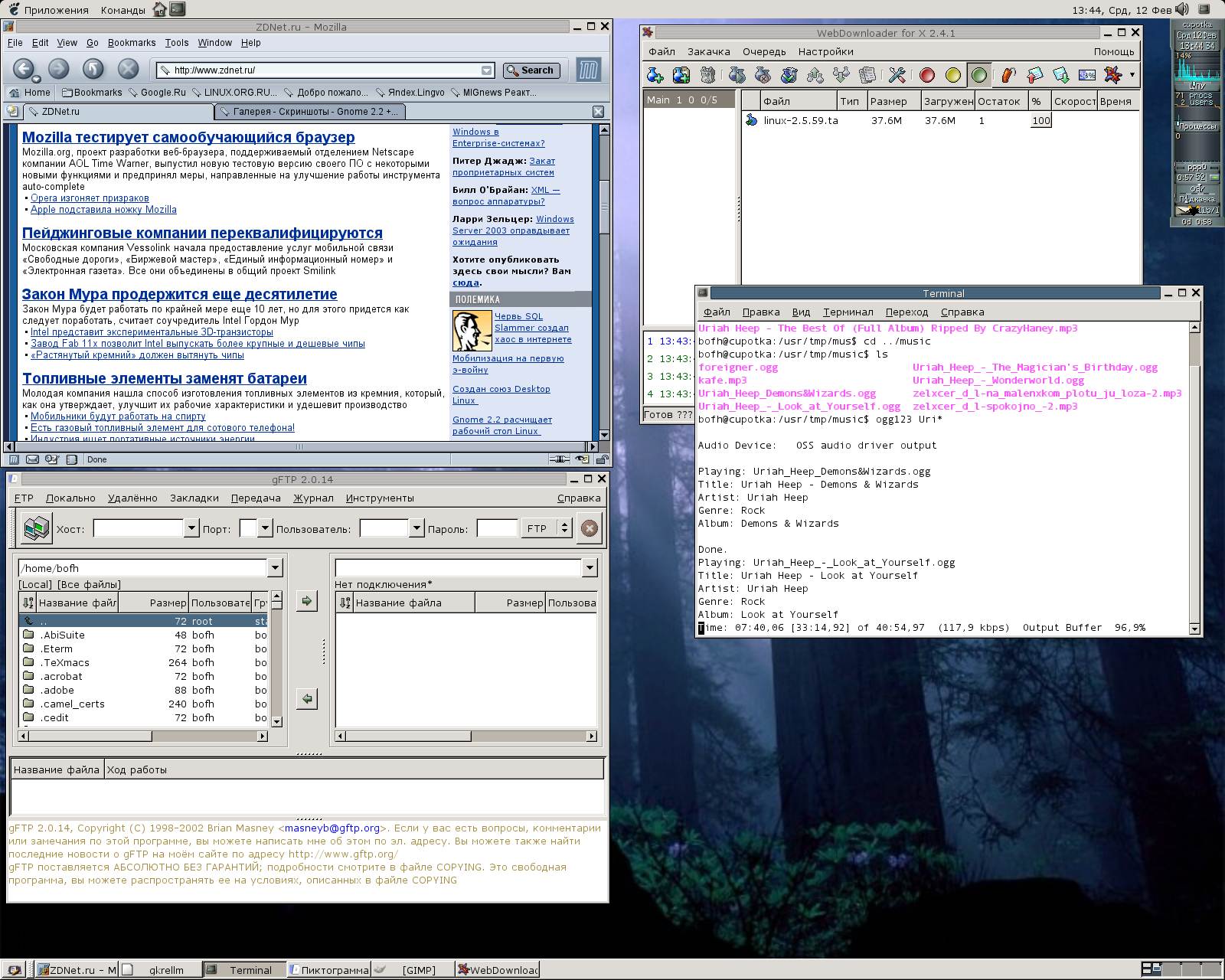Image resolution: width=1225 pixels, height=980 pixels.
Task: Click the load list arrow-up icon in WebDownloader
Action: [1034, 75]
